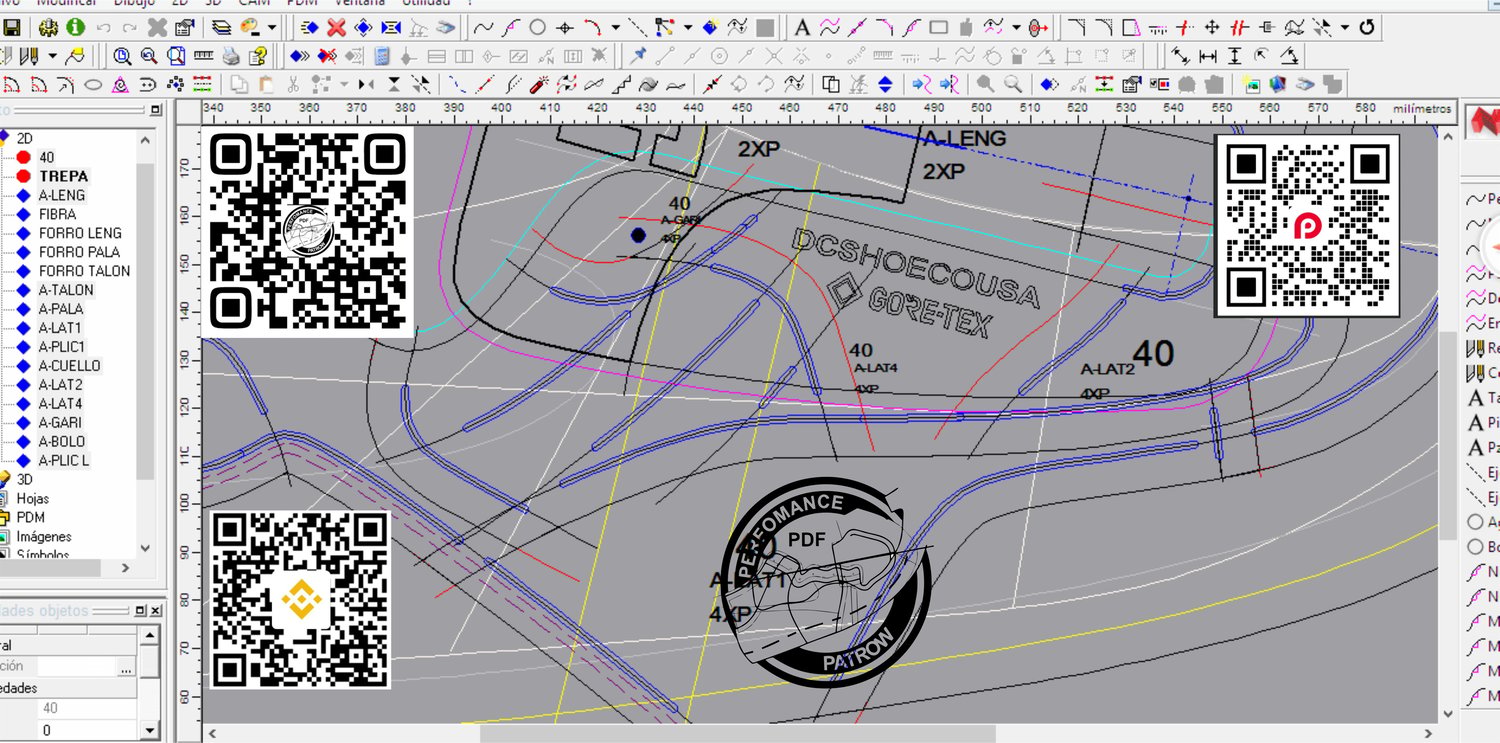Image resolution: width=1500 pixels, height=743 pixels.
Task: Open the calculator icon
Action: point(382,56)
